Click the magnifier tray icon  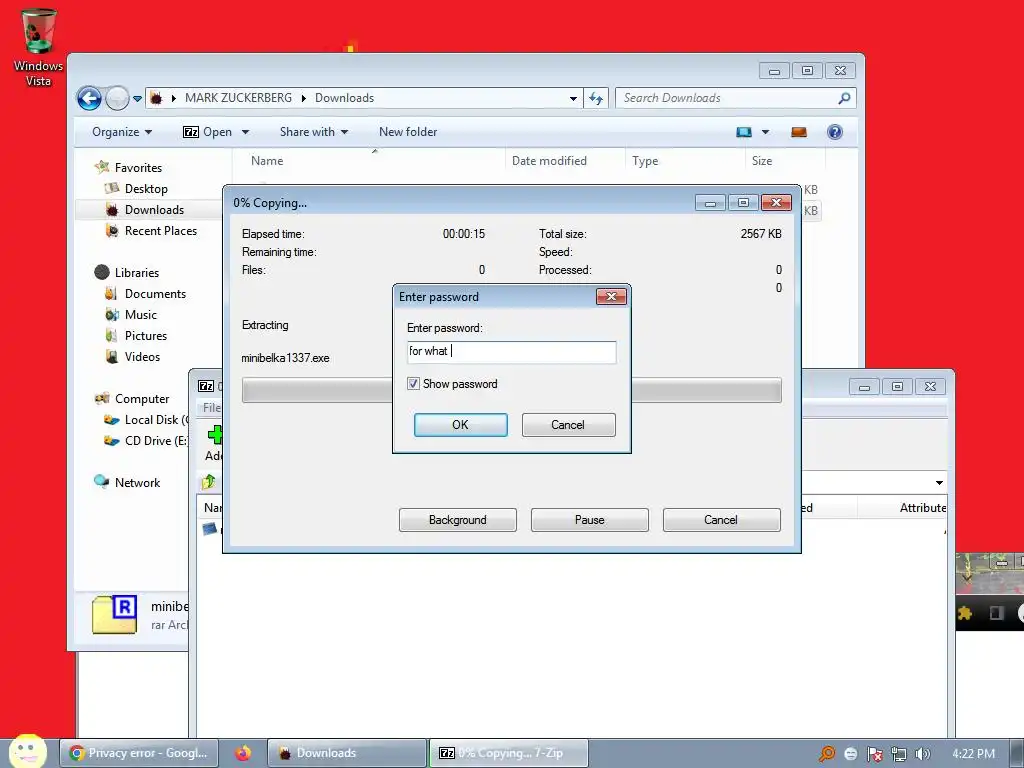coord(827,754)
